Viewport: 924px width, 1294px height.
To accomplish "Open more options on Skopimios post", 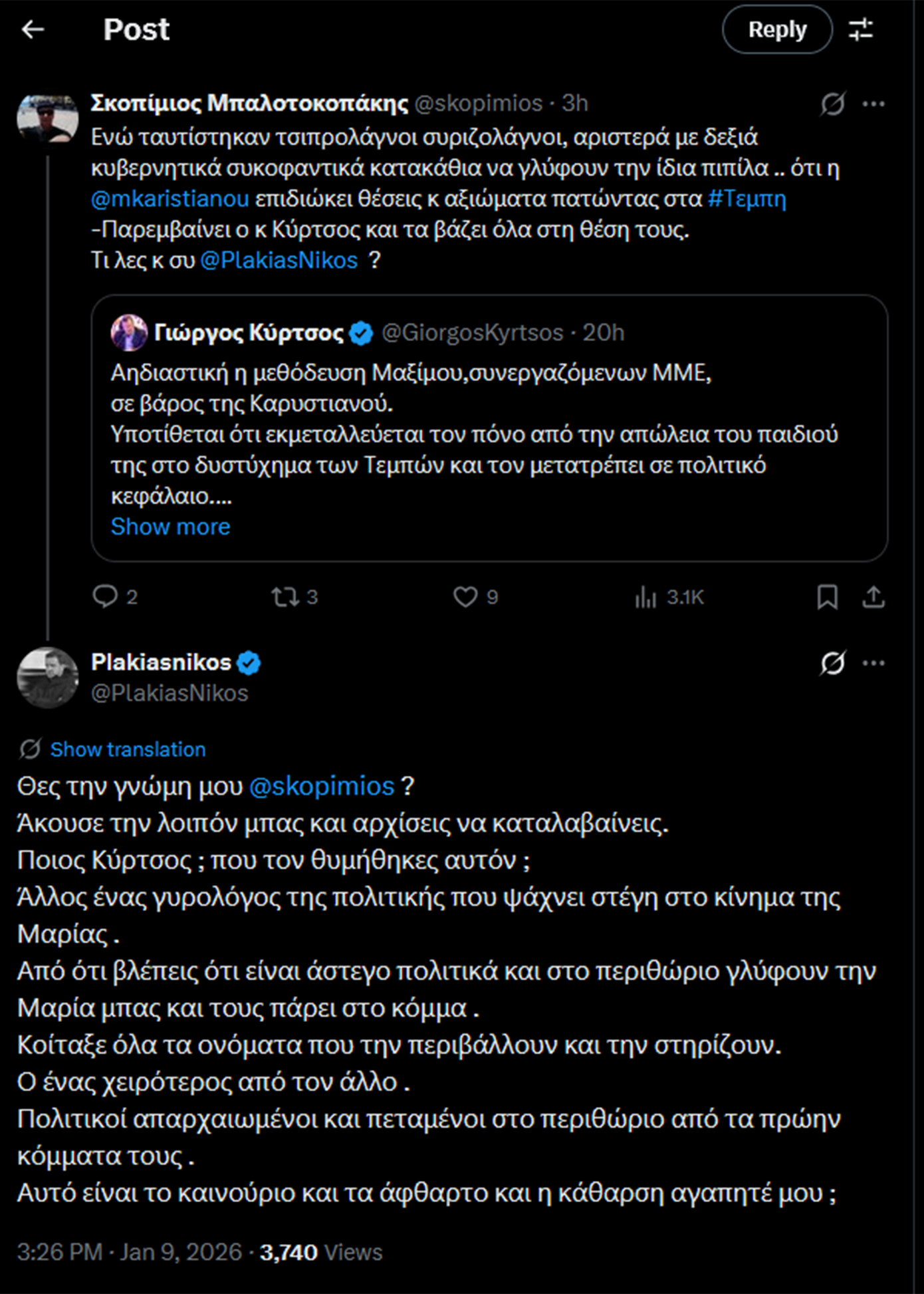I will 873,104.
